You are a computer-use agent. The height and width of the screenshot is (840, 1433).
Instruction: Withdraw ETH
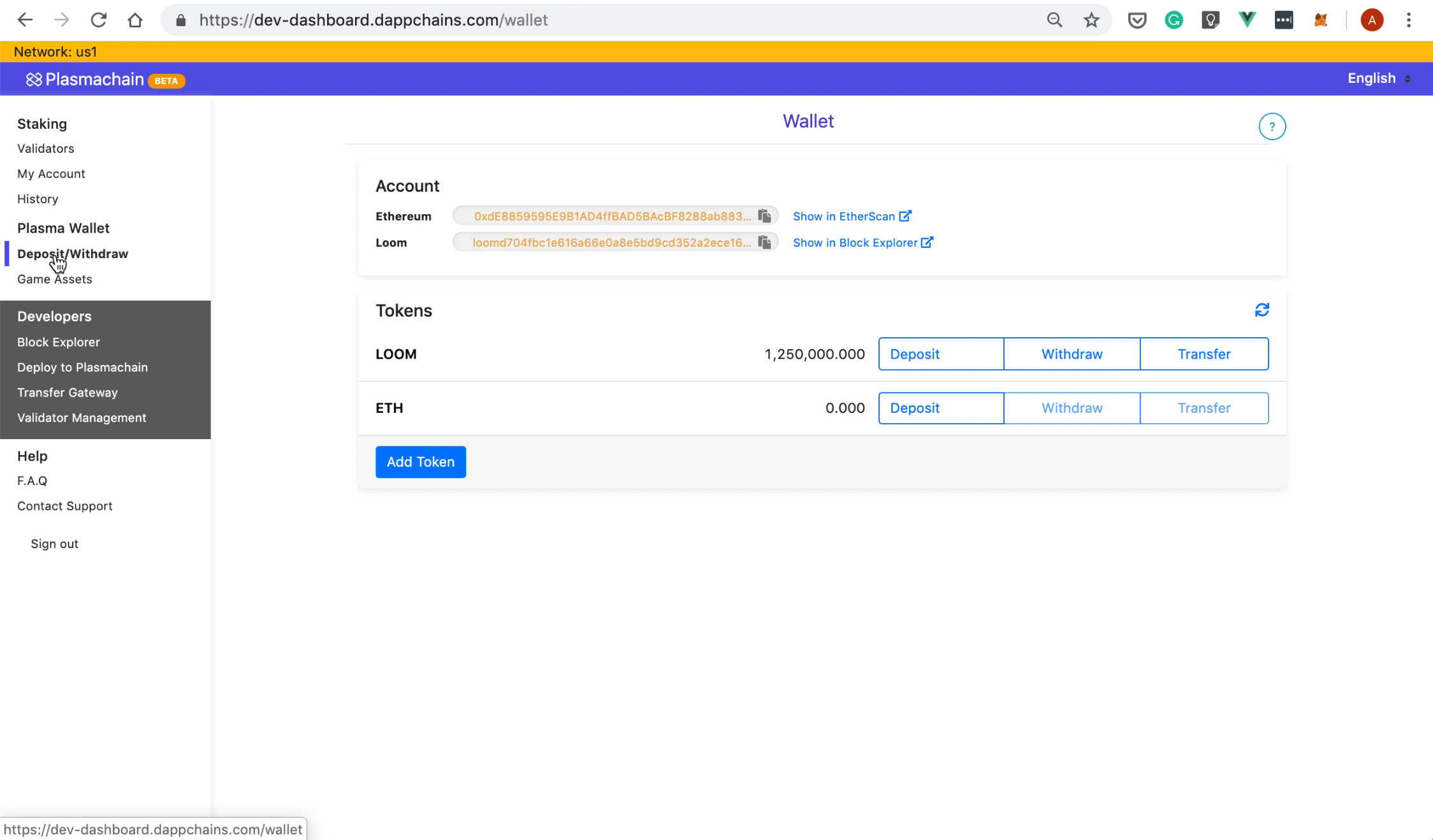point(1072,408)
